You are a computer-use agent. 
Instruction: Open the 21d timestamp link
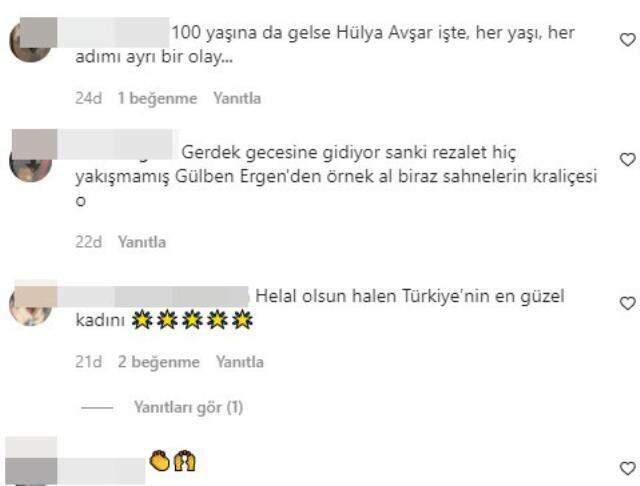[89, 362]
